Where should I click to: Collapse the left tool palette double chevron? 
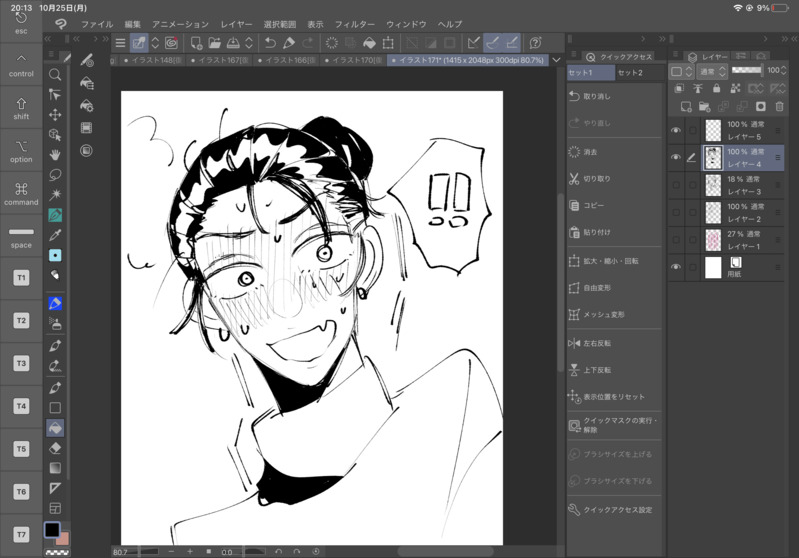(x=47, y=39)
